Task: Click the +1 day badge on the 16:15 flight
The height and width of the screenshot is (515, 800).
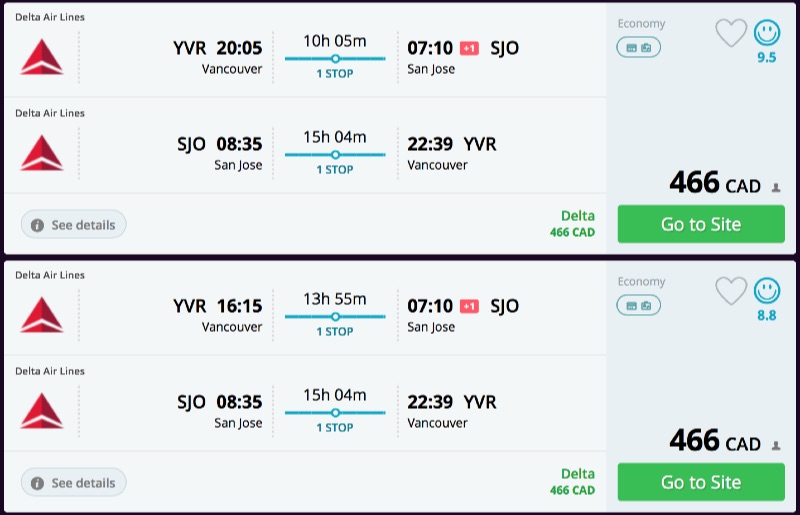Action: pyautogui.click(x=469, y=306)
